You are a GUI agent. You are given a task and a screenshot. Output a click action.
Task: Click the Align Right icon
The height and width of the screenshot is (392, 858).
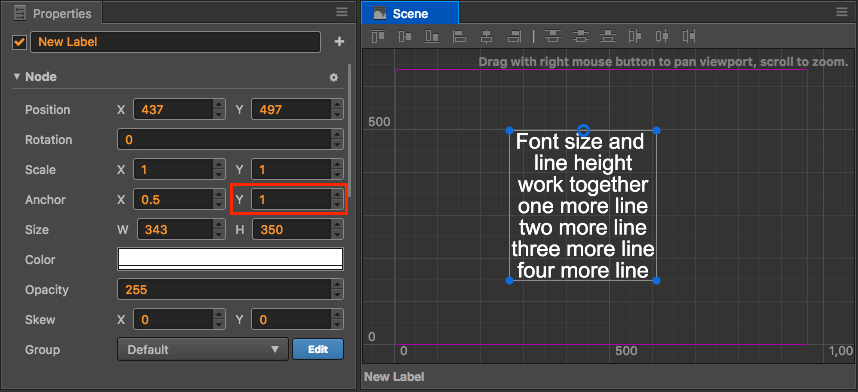coord(514,37)
